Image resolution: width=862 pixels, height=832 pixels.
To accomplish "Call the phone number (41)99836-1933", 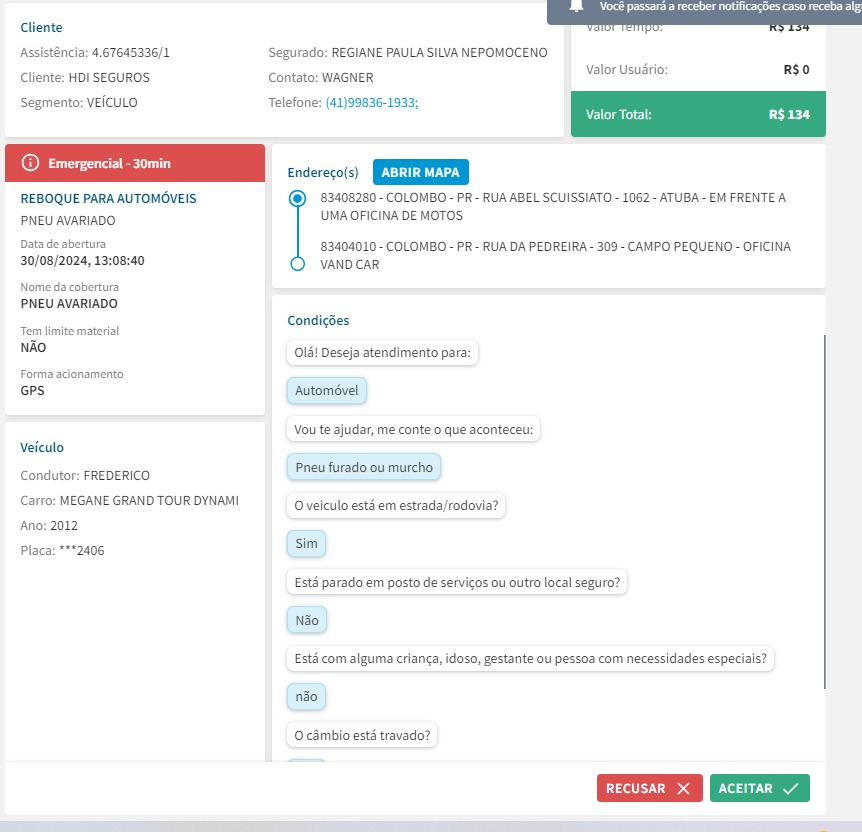I will pos(372,102).
